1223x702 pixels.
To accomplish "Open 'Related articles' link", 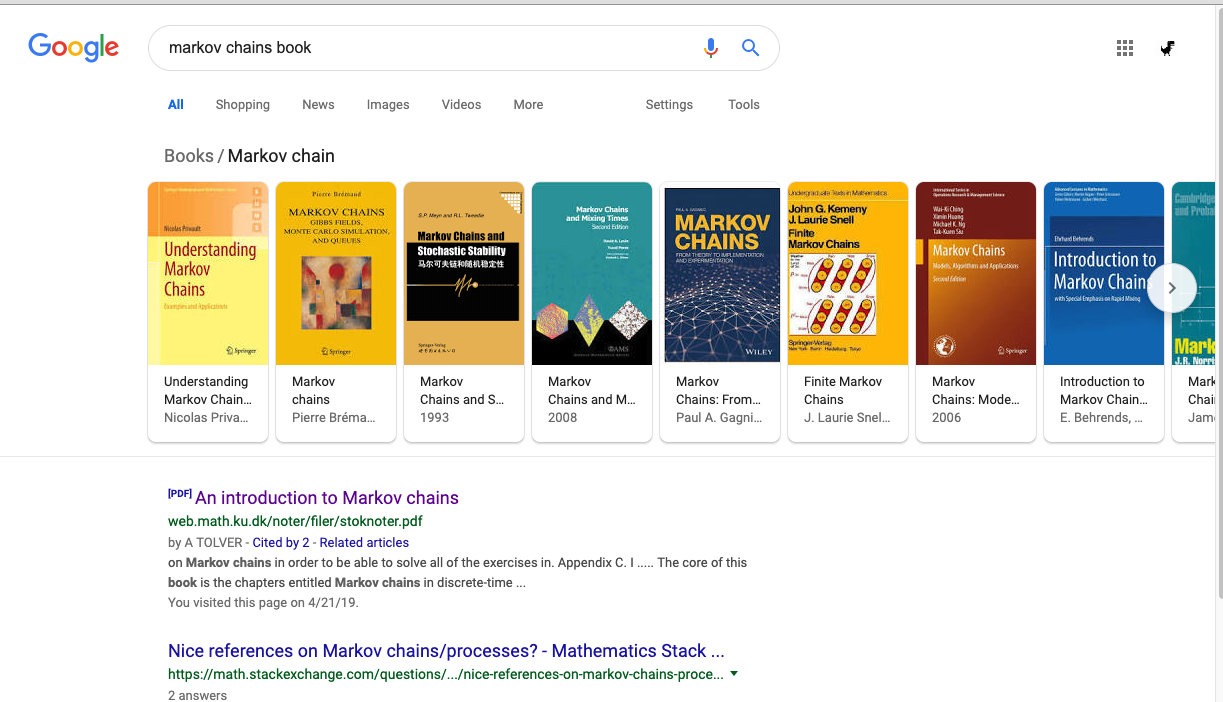I will pos(364,542).
